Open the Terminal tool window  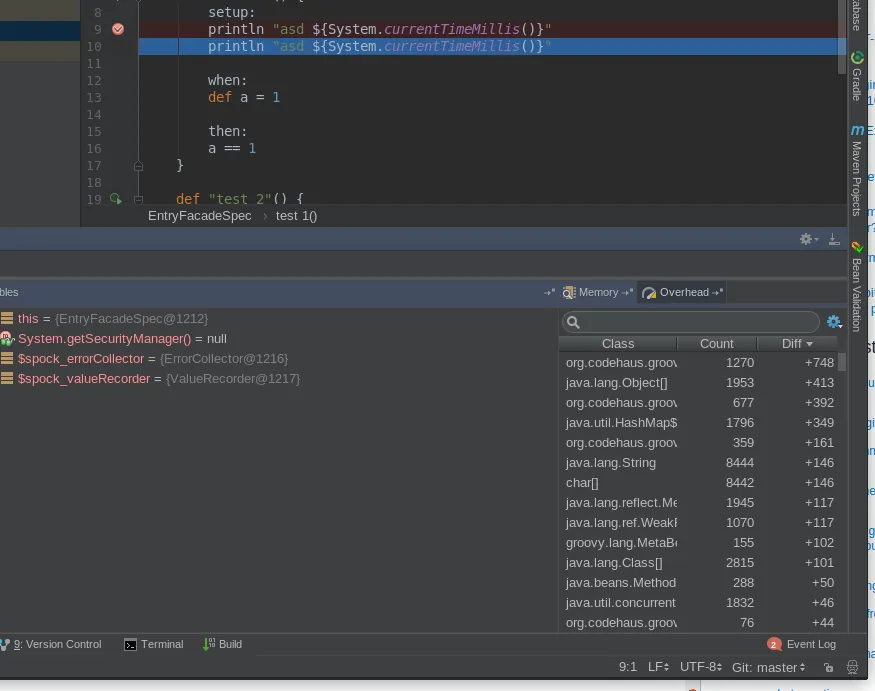(x=153, y=645)
